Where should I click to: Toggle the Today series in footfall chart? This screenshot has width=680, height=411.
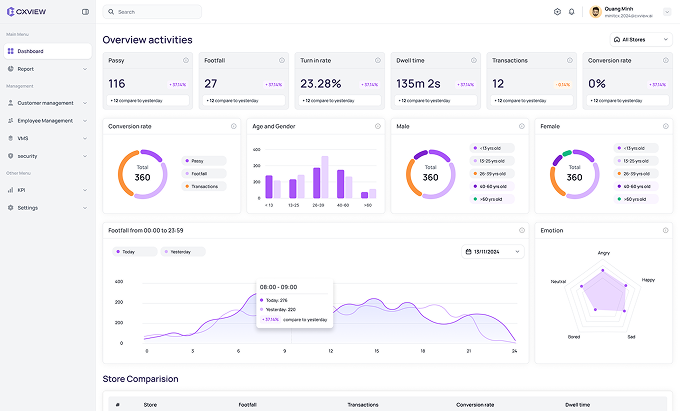pyautogui.click(x=133, y=252)
